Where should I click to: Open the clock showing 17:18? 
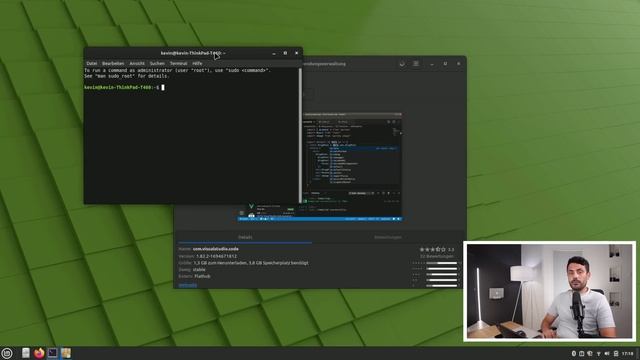coord(627,353)
